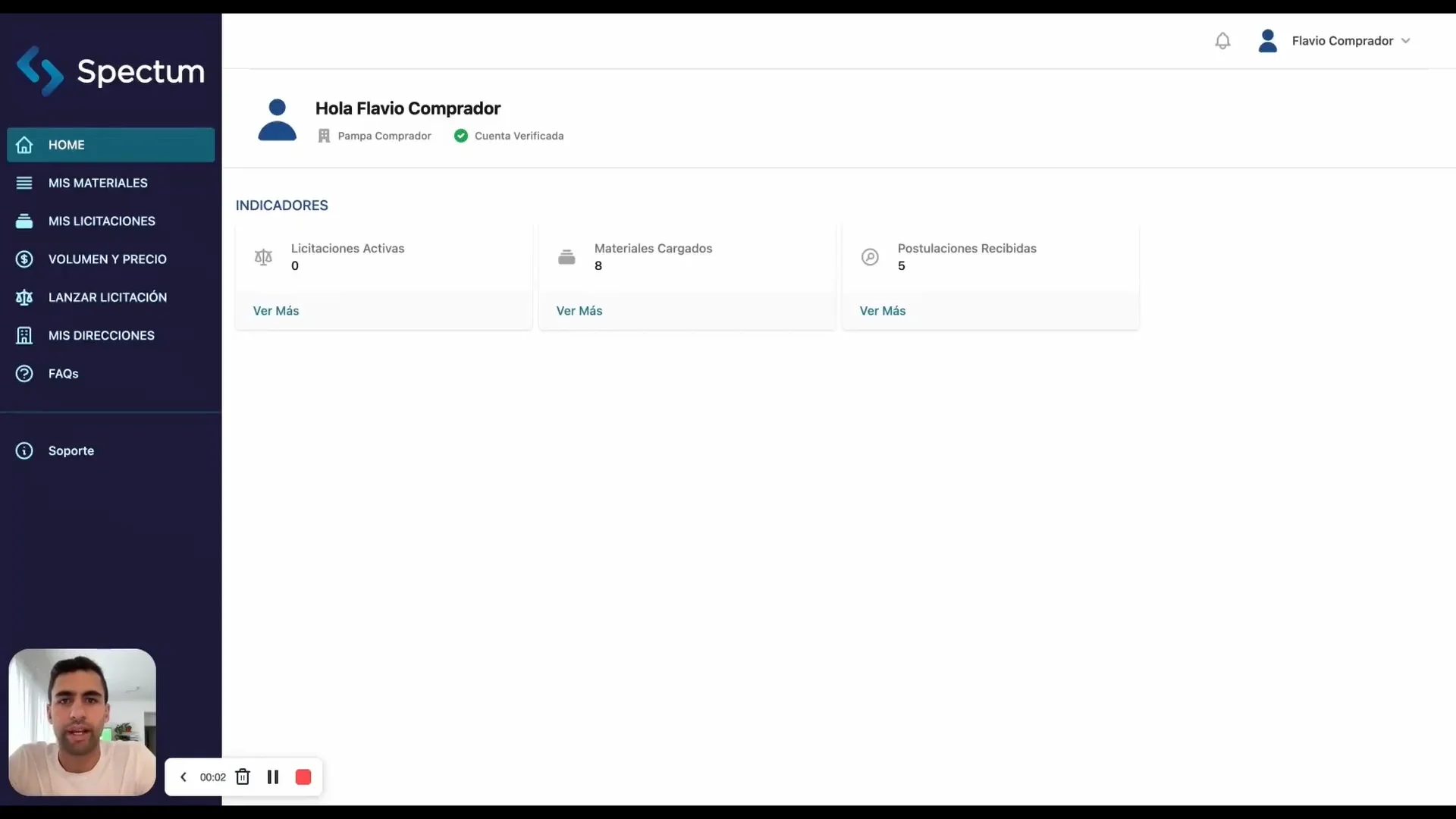Click the large profile avatar beside greeting
The width and height of the screenshot is (1456, 819).
(x=277, y=120)
